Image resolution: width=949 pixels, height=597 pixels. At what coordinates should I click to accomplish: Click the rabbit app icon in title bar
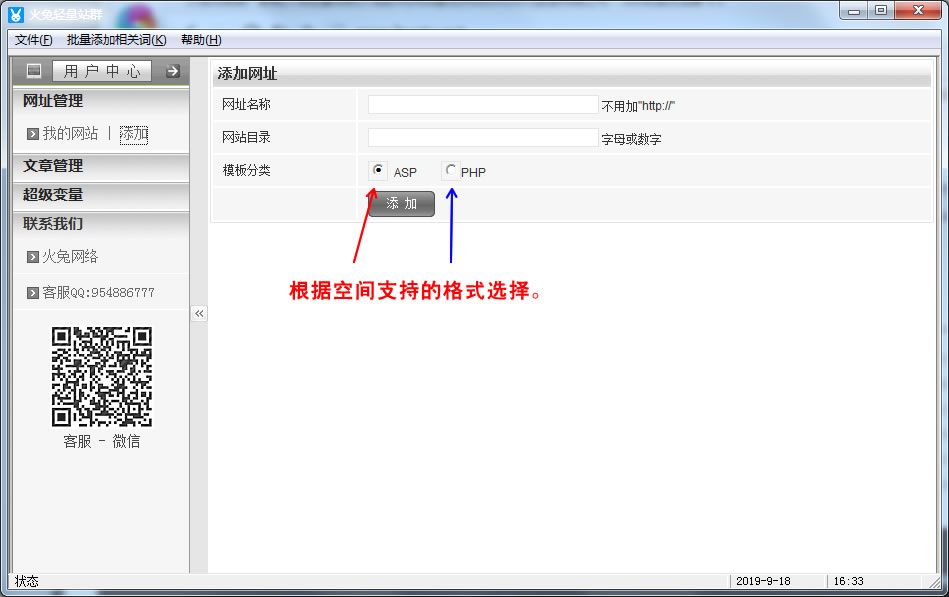(16, 12)
